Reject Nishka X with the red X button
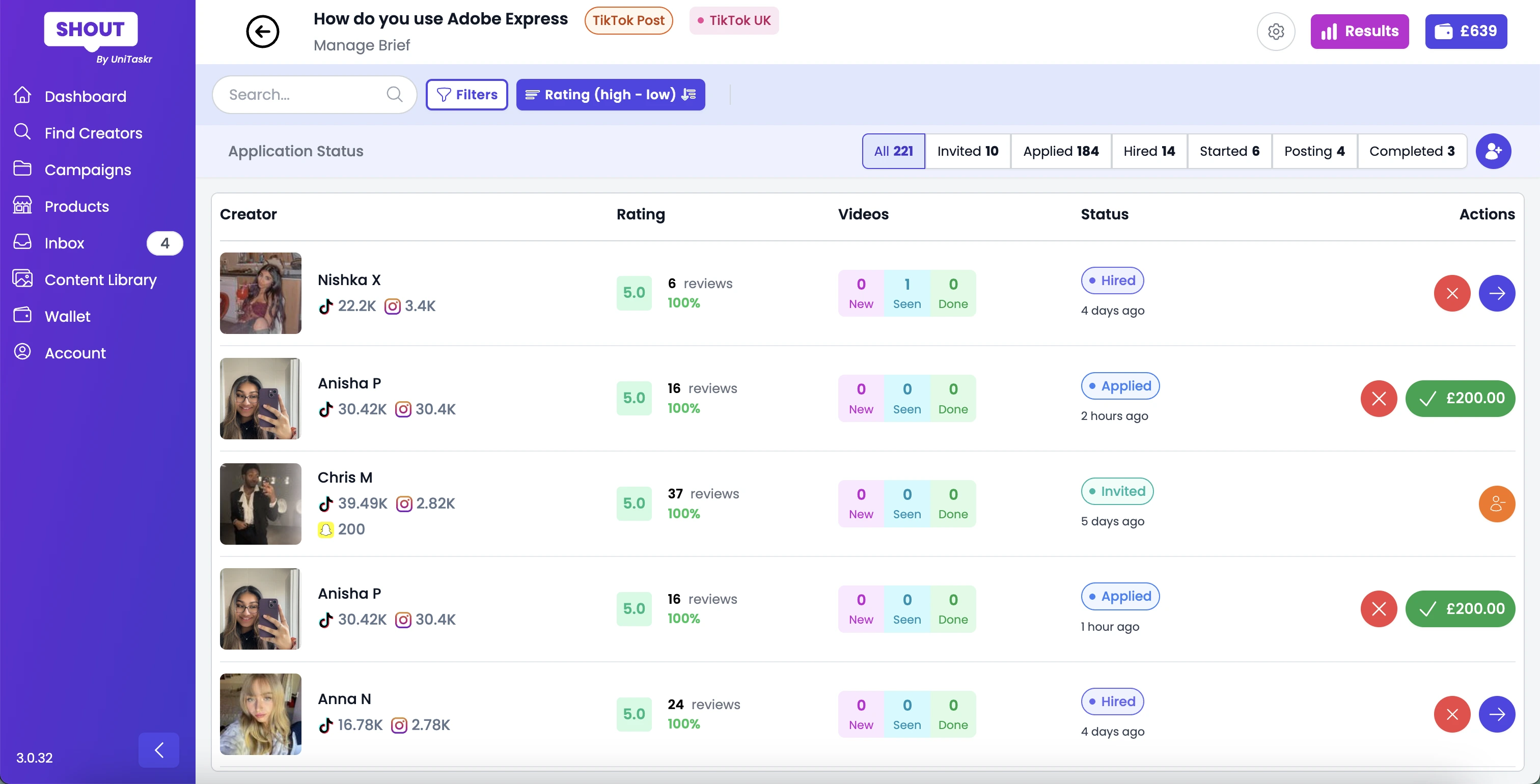 point(1451,293)
